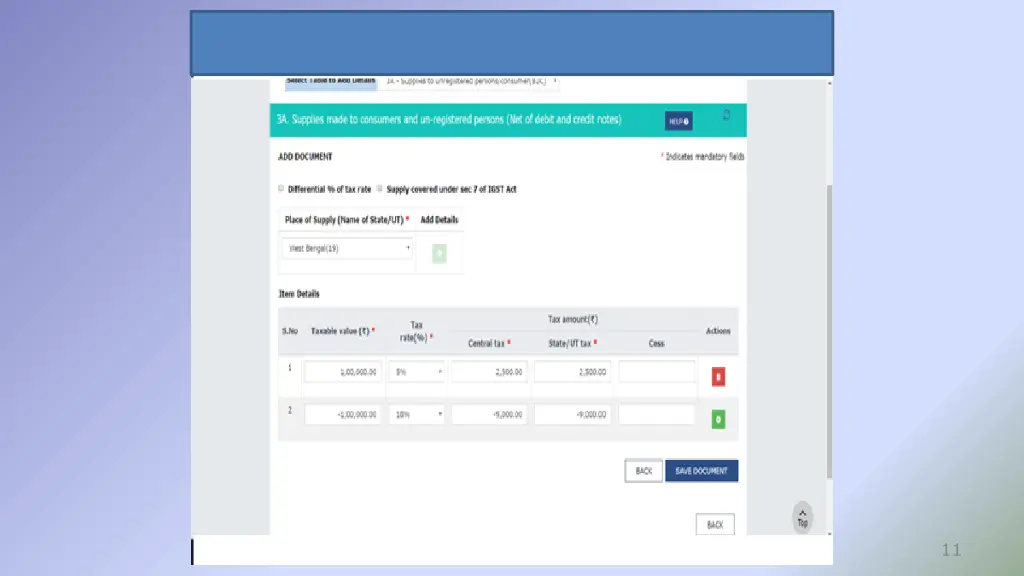Focus the State/UT tax field in row 2

point(572,414)
